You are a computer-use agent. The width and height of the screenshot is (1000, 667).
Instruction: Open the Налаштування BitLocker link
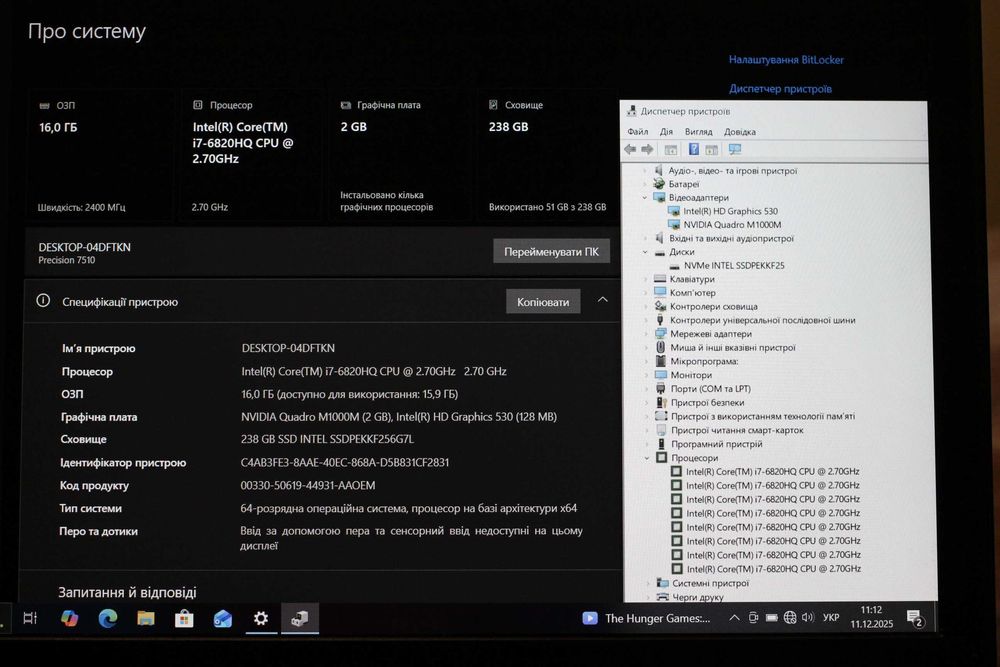(786, 59)
